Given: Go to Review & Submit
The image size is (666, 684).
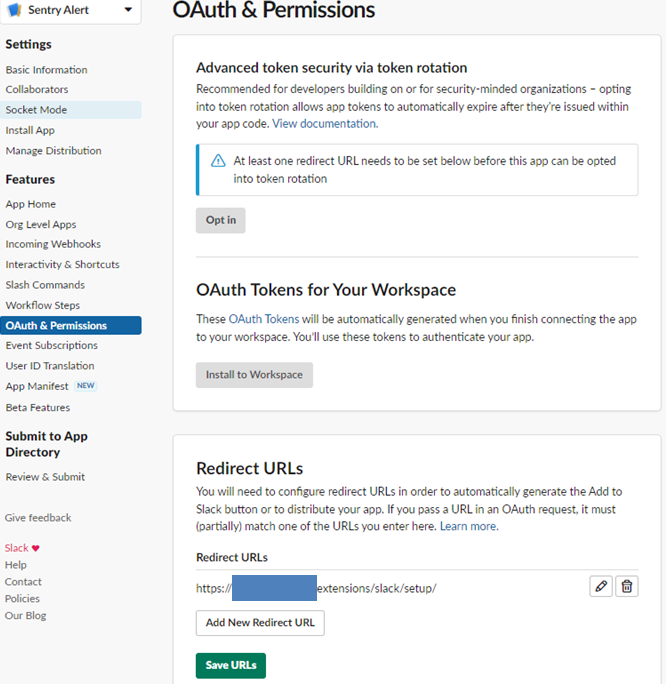Looking at the screenshot, I should [x=45, y=477].
